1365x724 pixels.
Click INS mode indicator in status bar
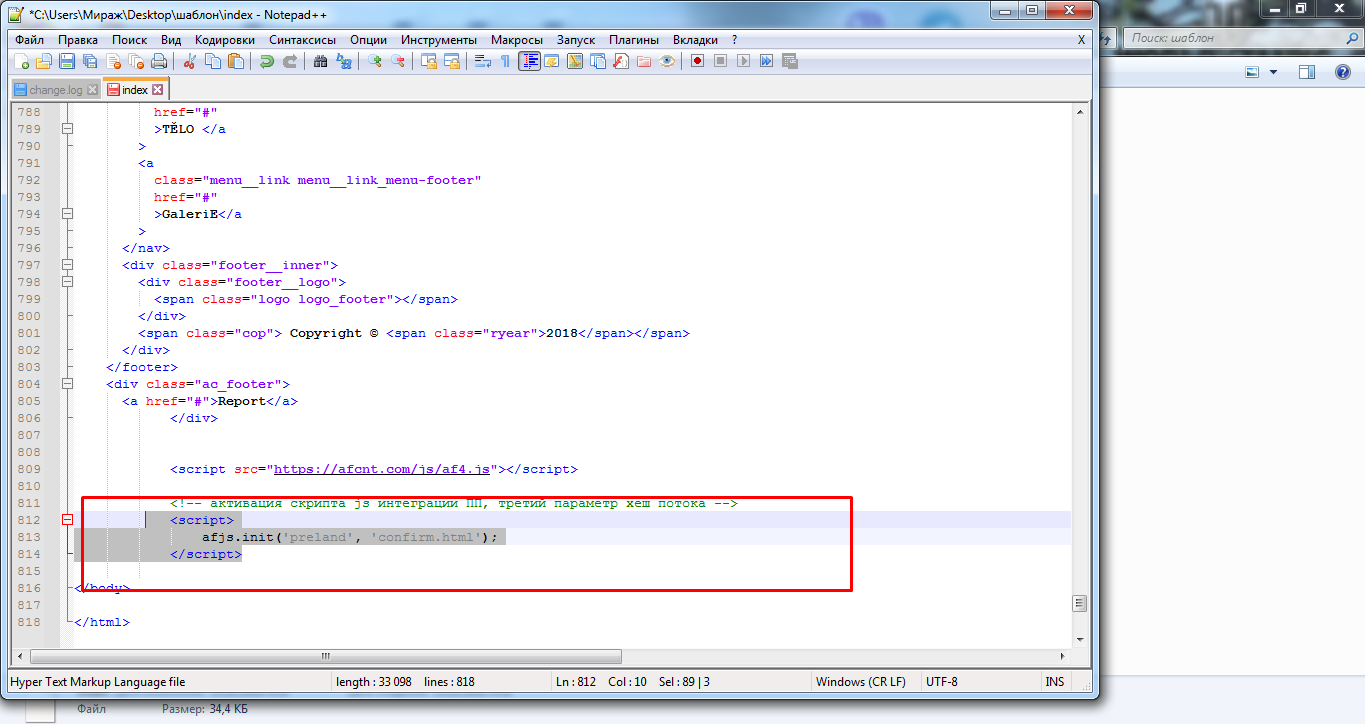click(x=1055, y=682)
